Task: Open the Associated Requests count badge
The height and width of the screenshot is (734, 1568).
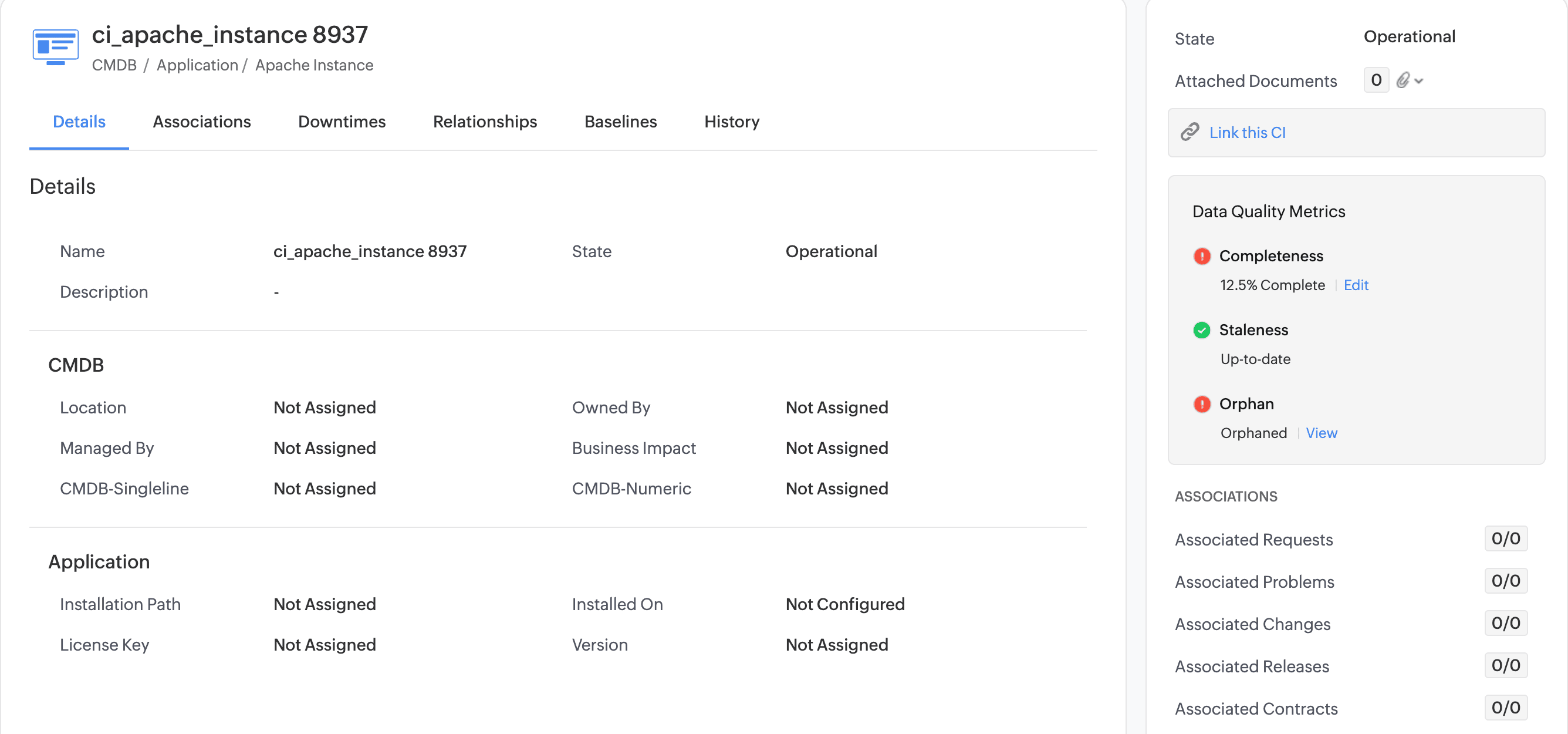Action: click(1505, 538)
